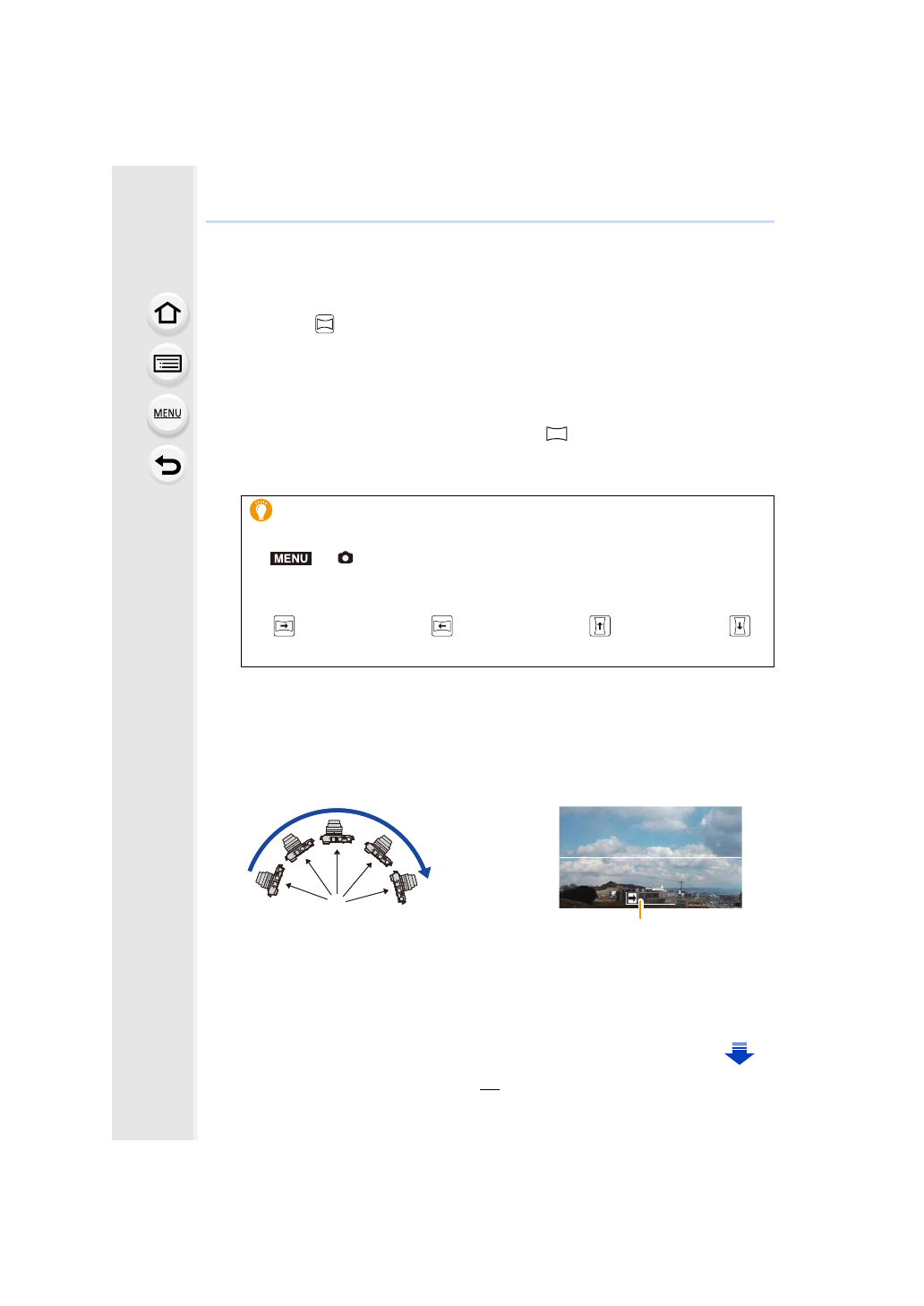
Task: Click the camera sweep arc diagram
Action: click(x=338, y=856)
